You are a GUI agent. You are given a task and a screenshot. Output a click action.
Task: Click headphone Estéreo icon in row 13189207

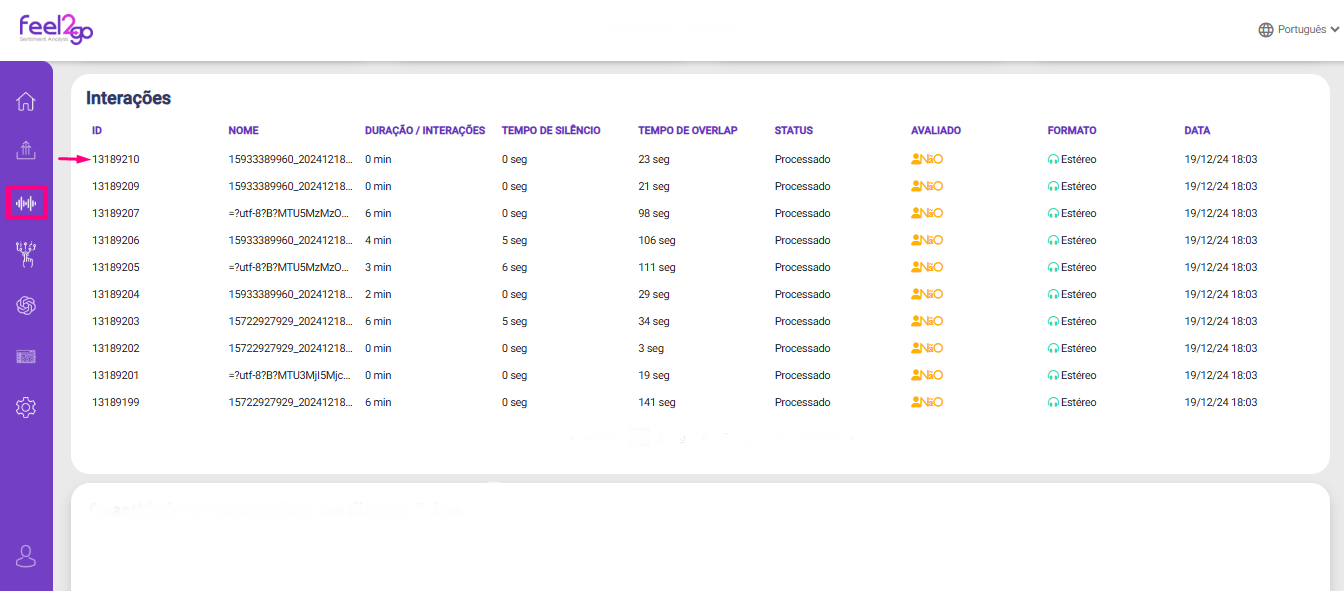pyautogui.click(x=1053, y=213)
